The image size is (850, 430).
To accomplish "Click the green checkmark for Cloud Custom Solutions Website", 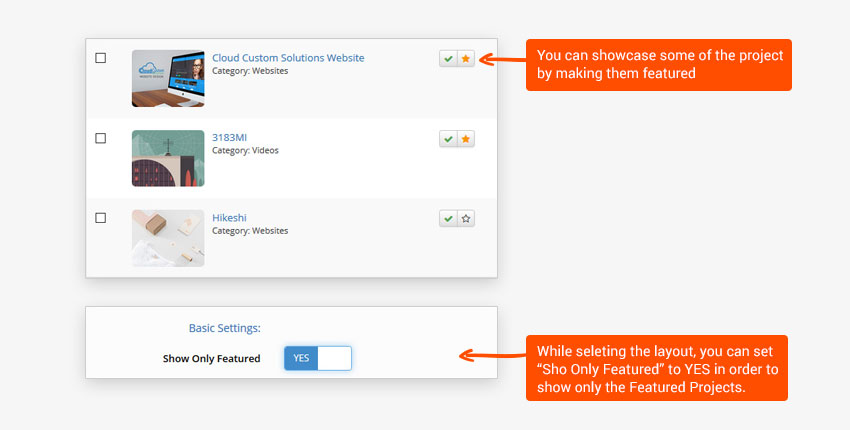I will pyautogui.click(x=448, y=59).
